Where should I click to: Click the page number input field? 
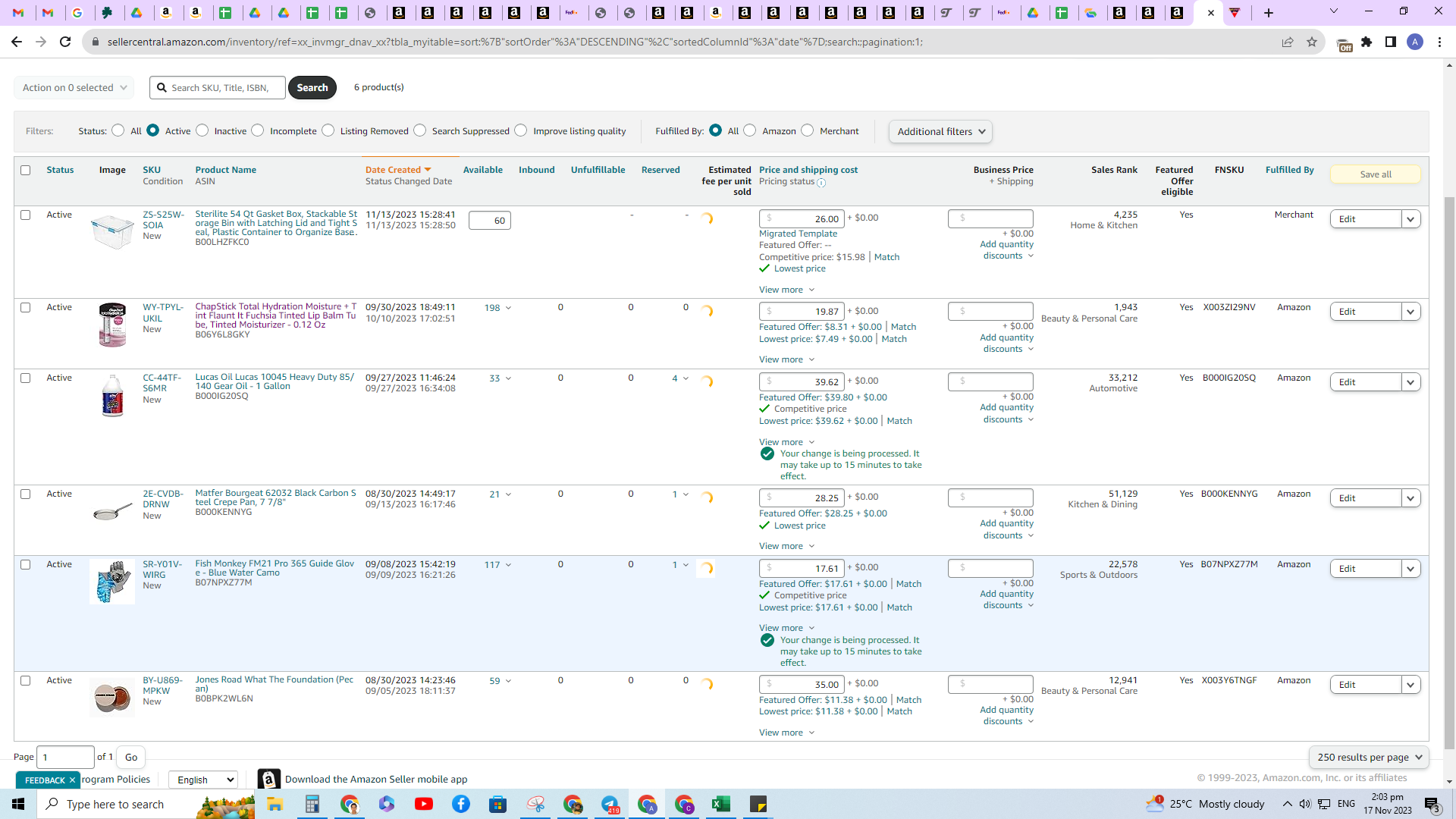pos(65,757)
